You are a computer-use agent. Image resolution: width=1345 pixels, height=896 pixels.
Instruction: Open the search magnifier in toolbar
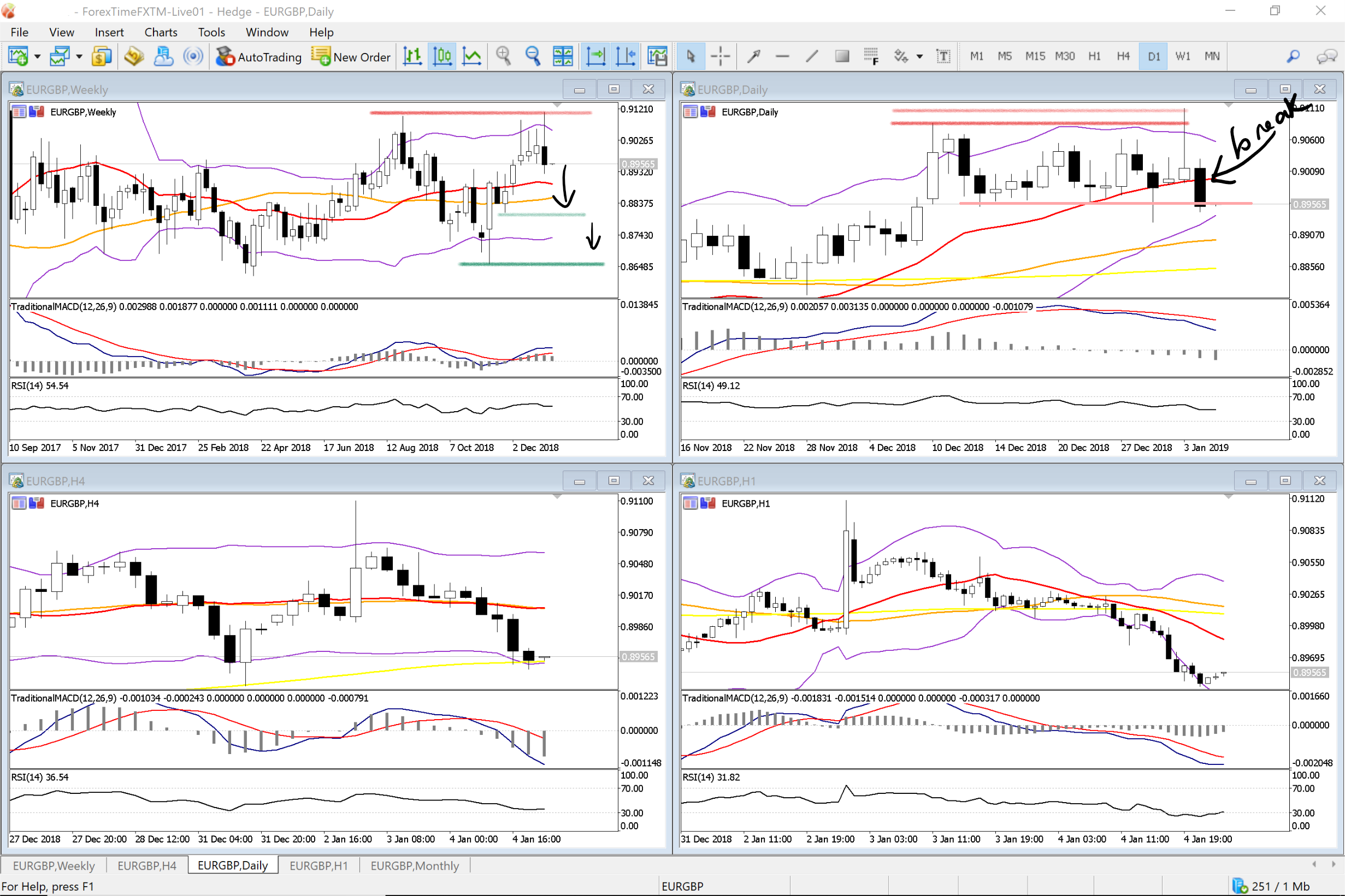point(1293,56)
